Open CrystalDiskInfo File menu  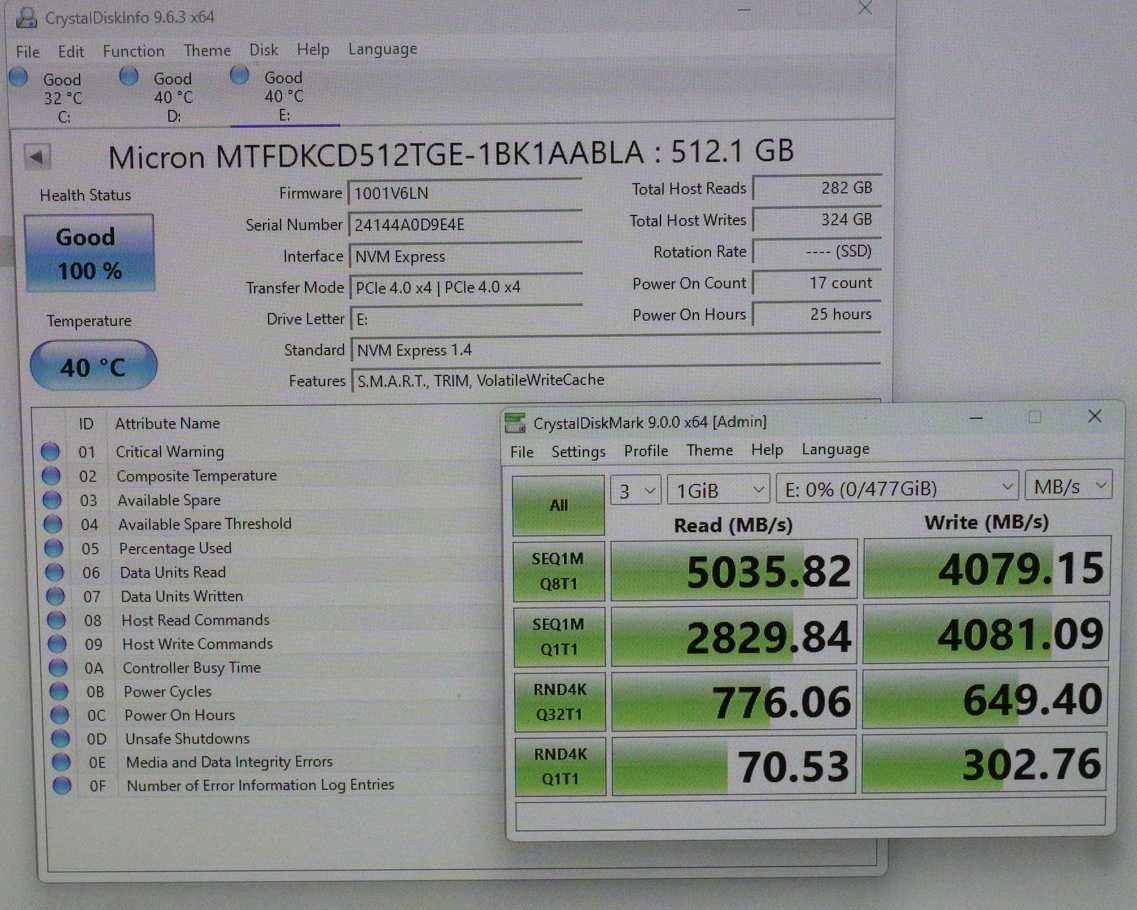[x=28, y=51]
